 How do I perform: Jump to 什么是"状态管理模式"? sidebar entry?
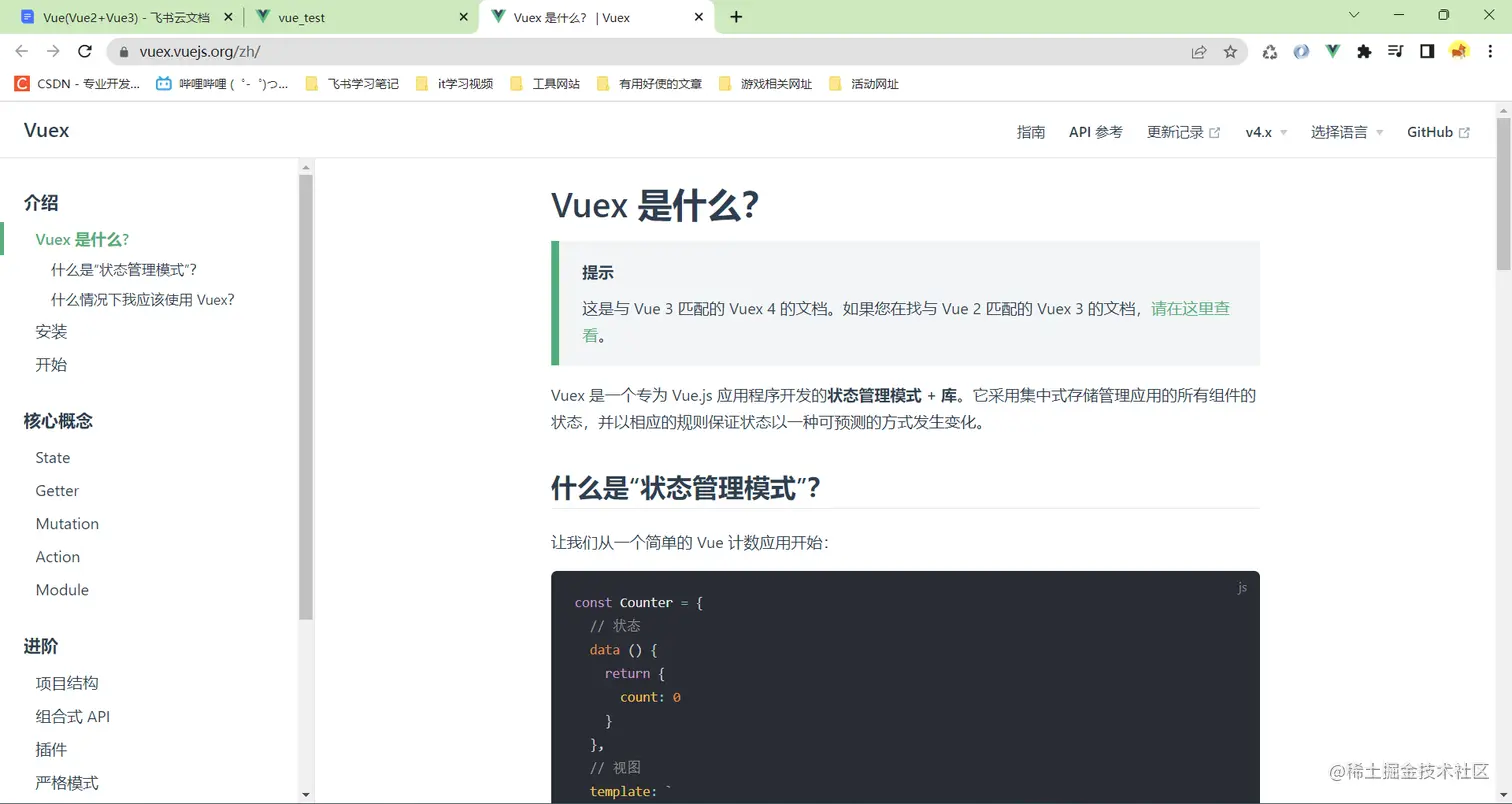click(124, 270)
